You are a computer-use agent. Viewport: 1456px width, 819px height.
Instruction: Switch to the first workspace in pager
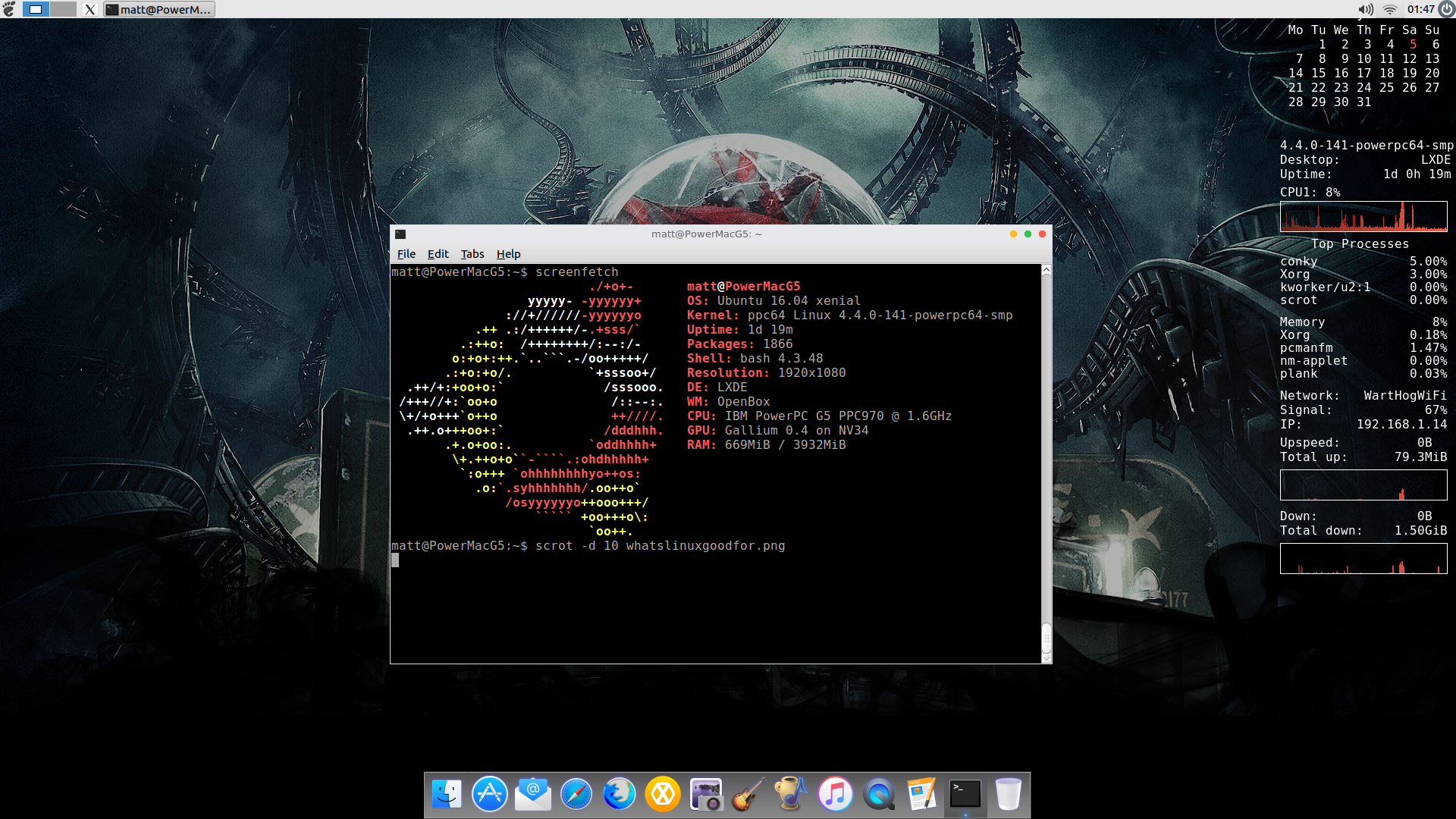coord(36,9)
